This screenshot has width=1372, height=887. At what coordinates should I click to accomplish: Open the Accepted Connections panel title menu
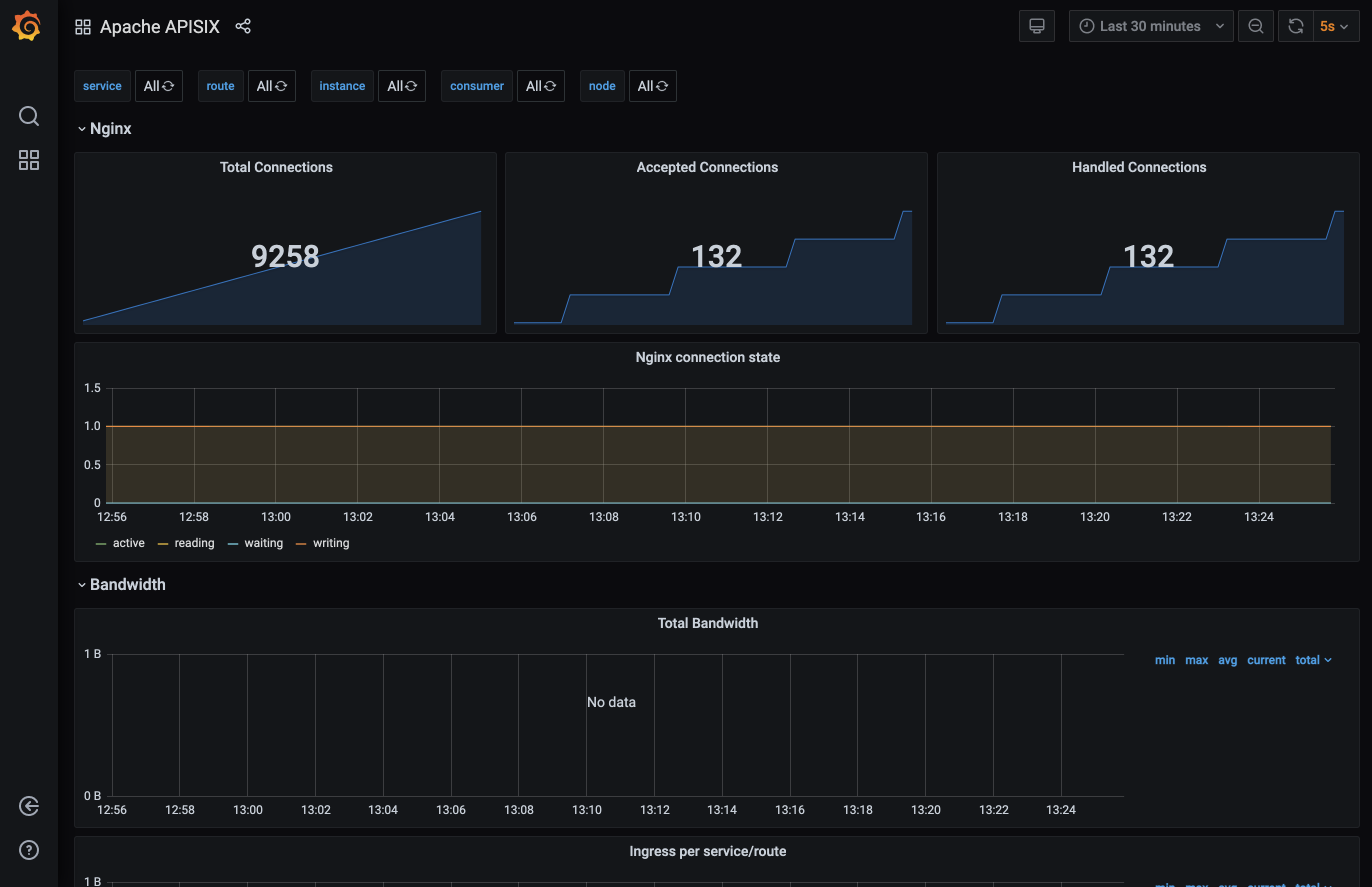coord(706,167)
